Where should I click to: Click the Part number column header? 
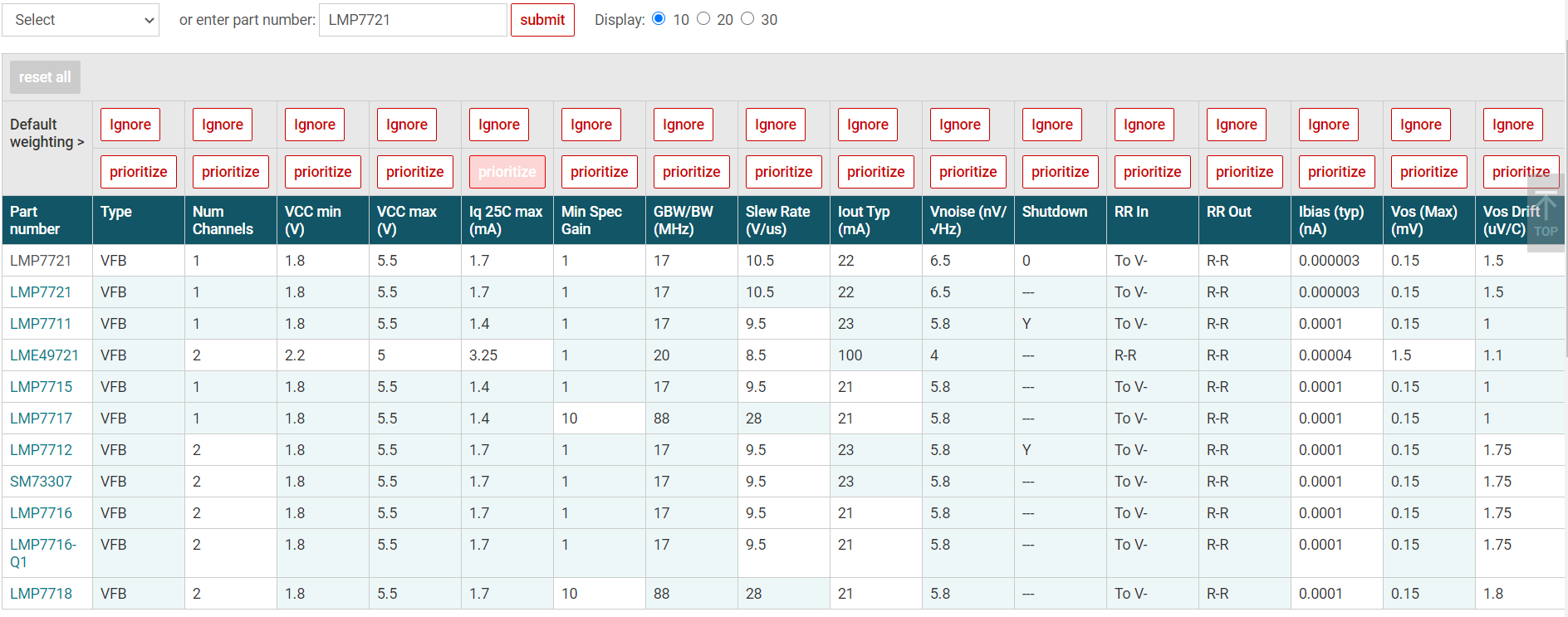[47, 220]
